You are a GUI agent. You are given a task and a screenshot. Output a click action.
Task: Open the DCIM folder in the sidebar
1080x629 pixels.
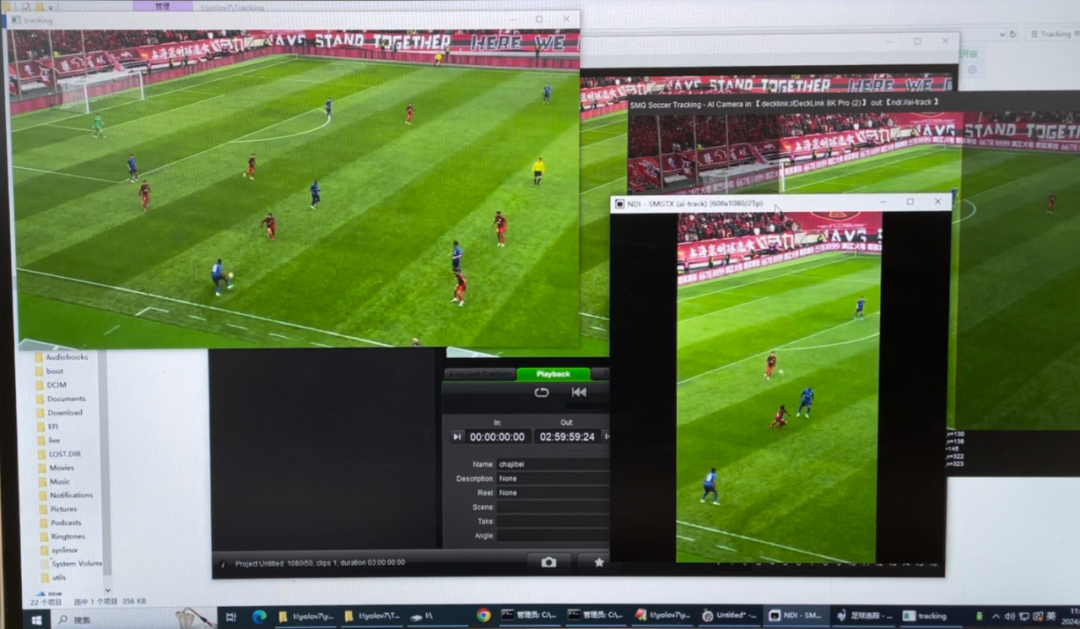(x=56, y=384)
